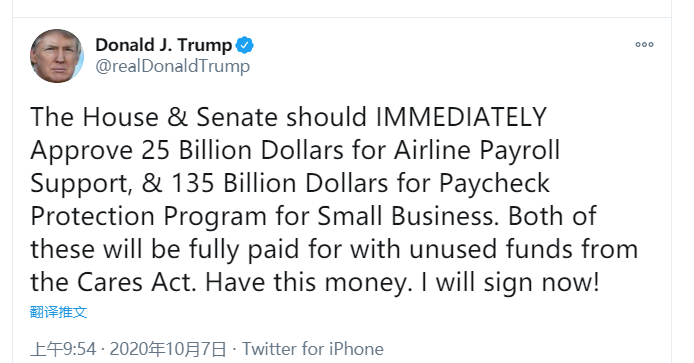The width and height of the screenshot is (694, 363).
Task: Click the word IMMEDIATELY in the tweet
Action: click(461, 117)
